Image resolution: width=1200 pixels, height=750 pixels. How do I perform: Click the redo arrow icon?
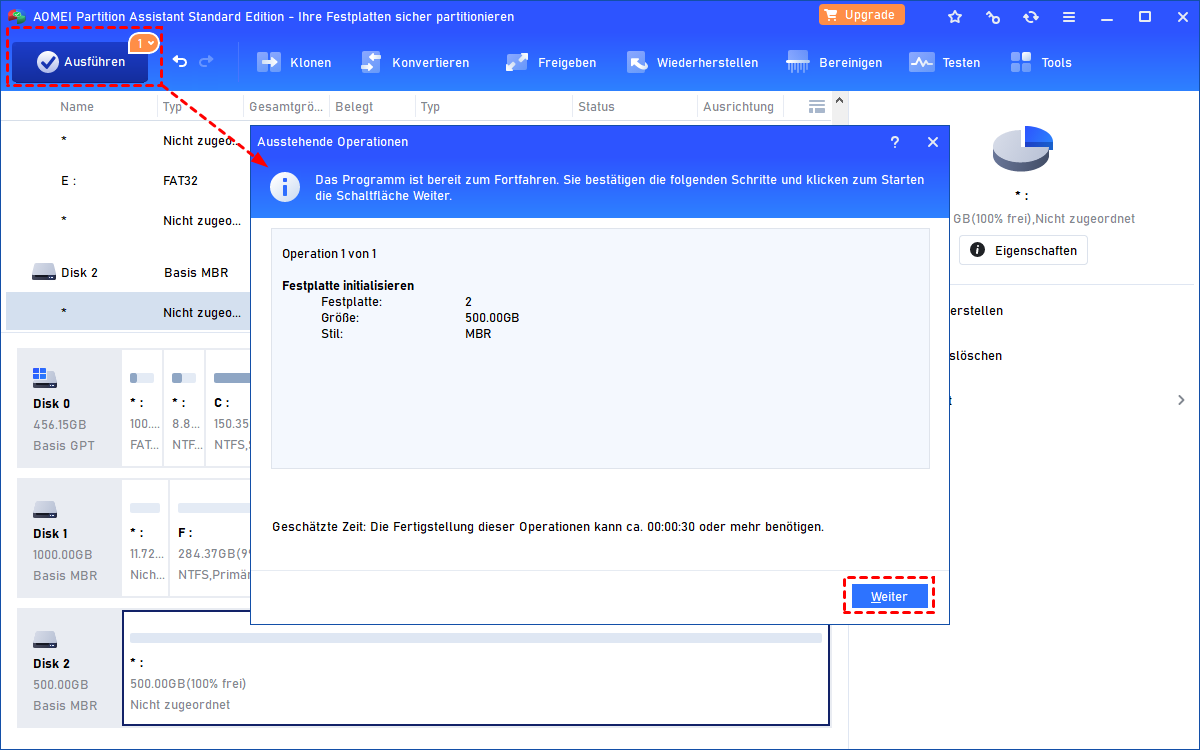(x=206, y=62)
